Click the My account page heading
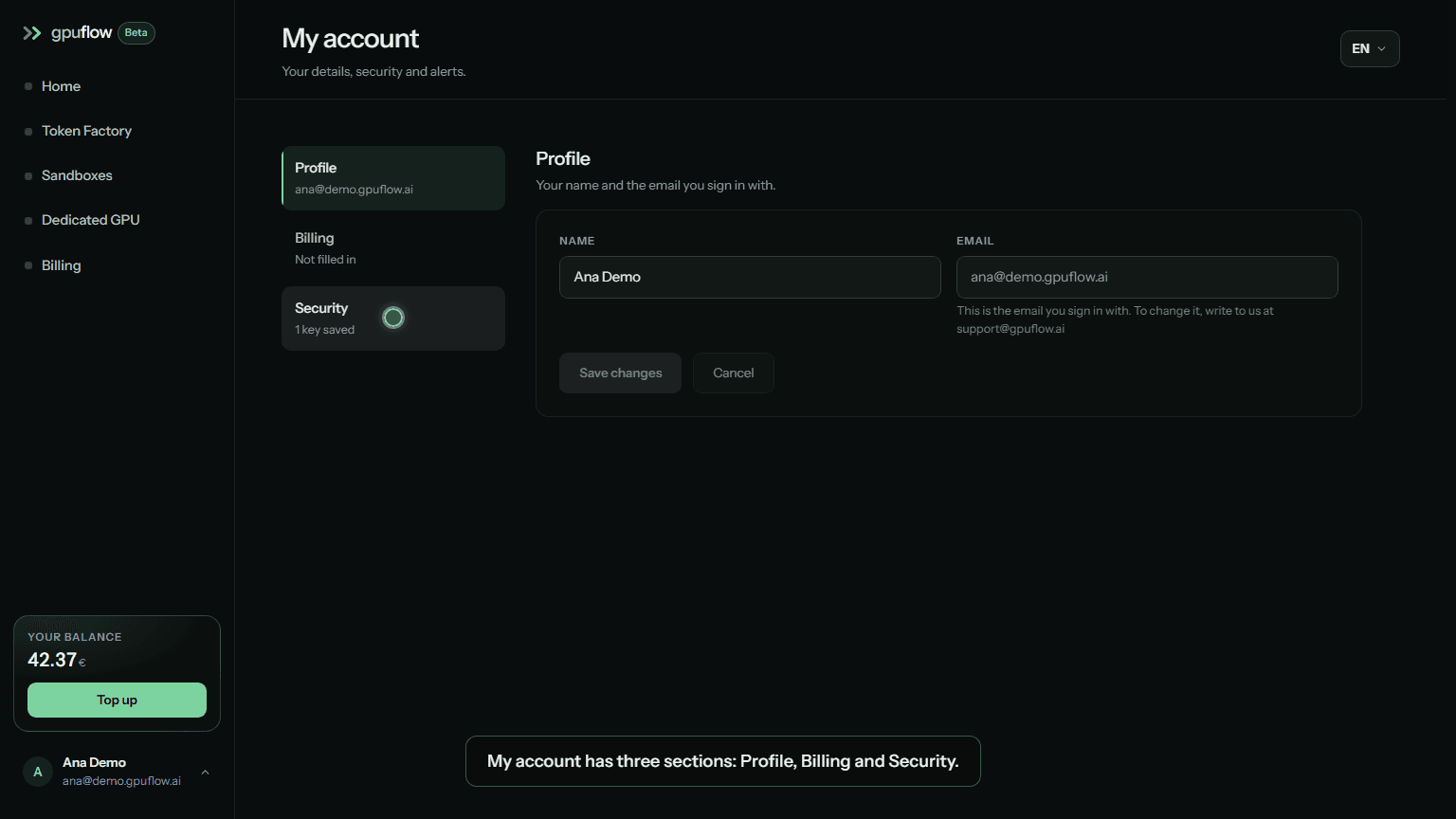 pyautogui.click(x=351, y=39)
